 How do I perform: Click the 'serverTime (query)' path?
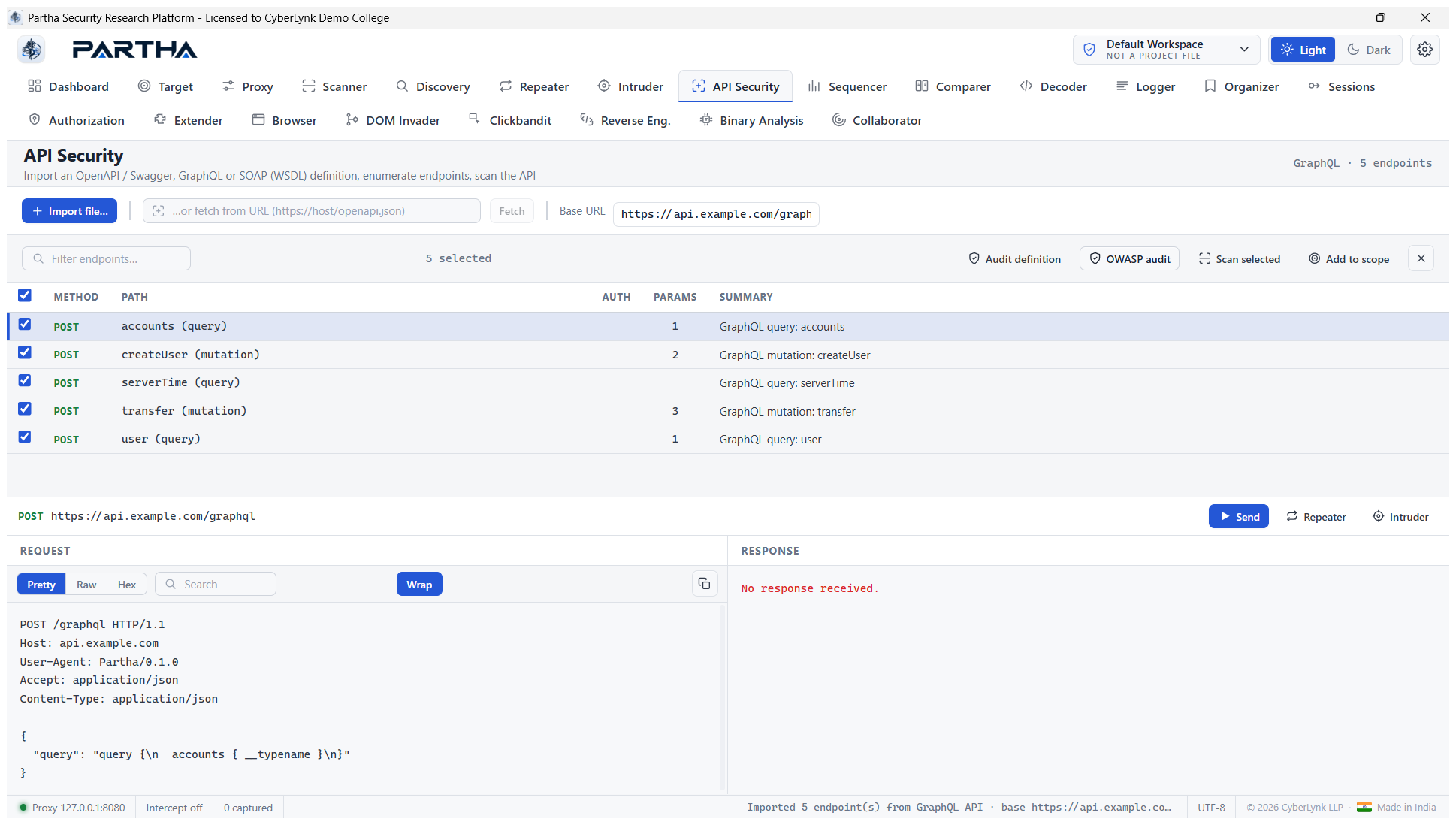point(181,382)
